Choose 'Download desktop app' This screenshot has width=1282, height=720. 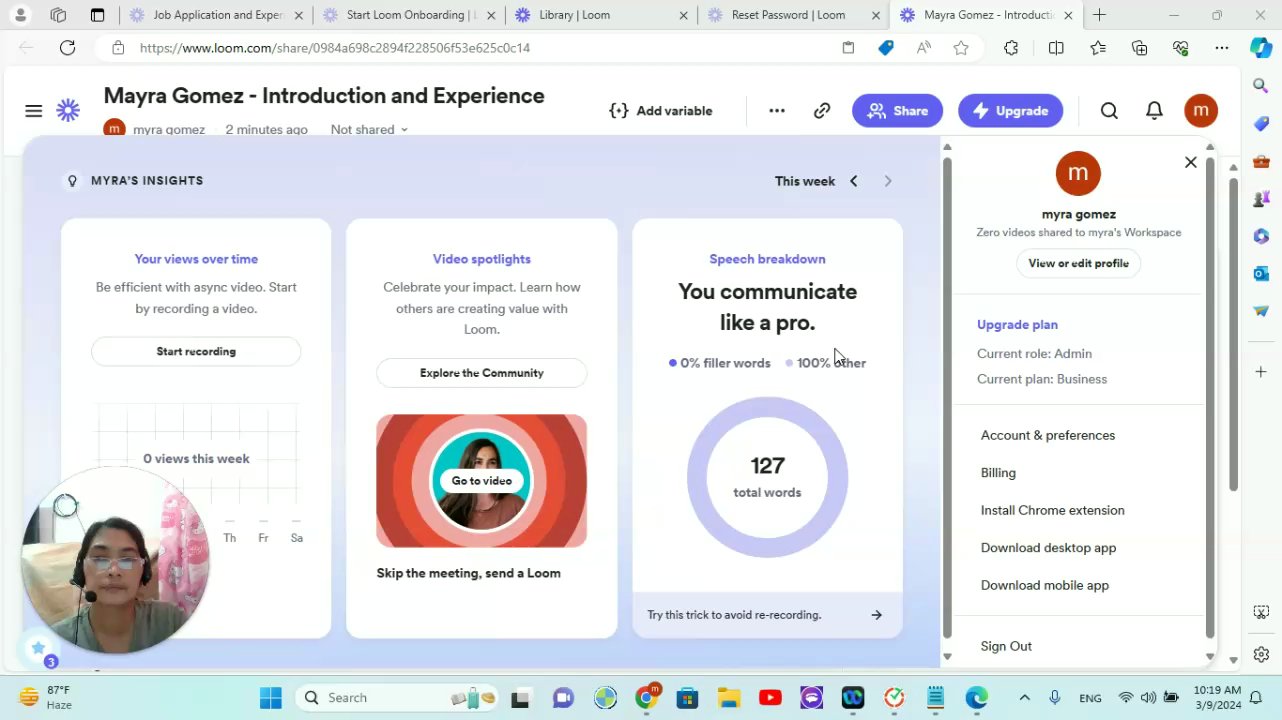click(x=1048, y=548)
